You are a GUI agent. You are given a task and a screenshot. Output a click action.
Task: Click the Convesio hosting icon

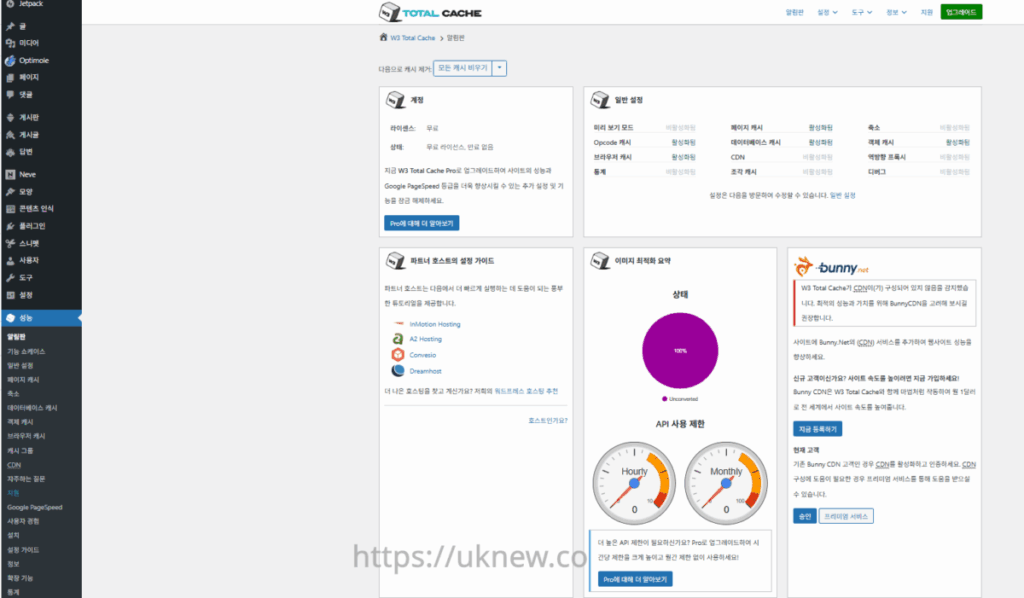point(398,355)
